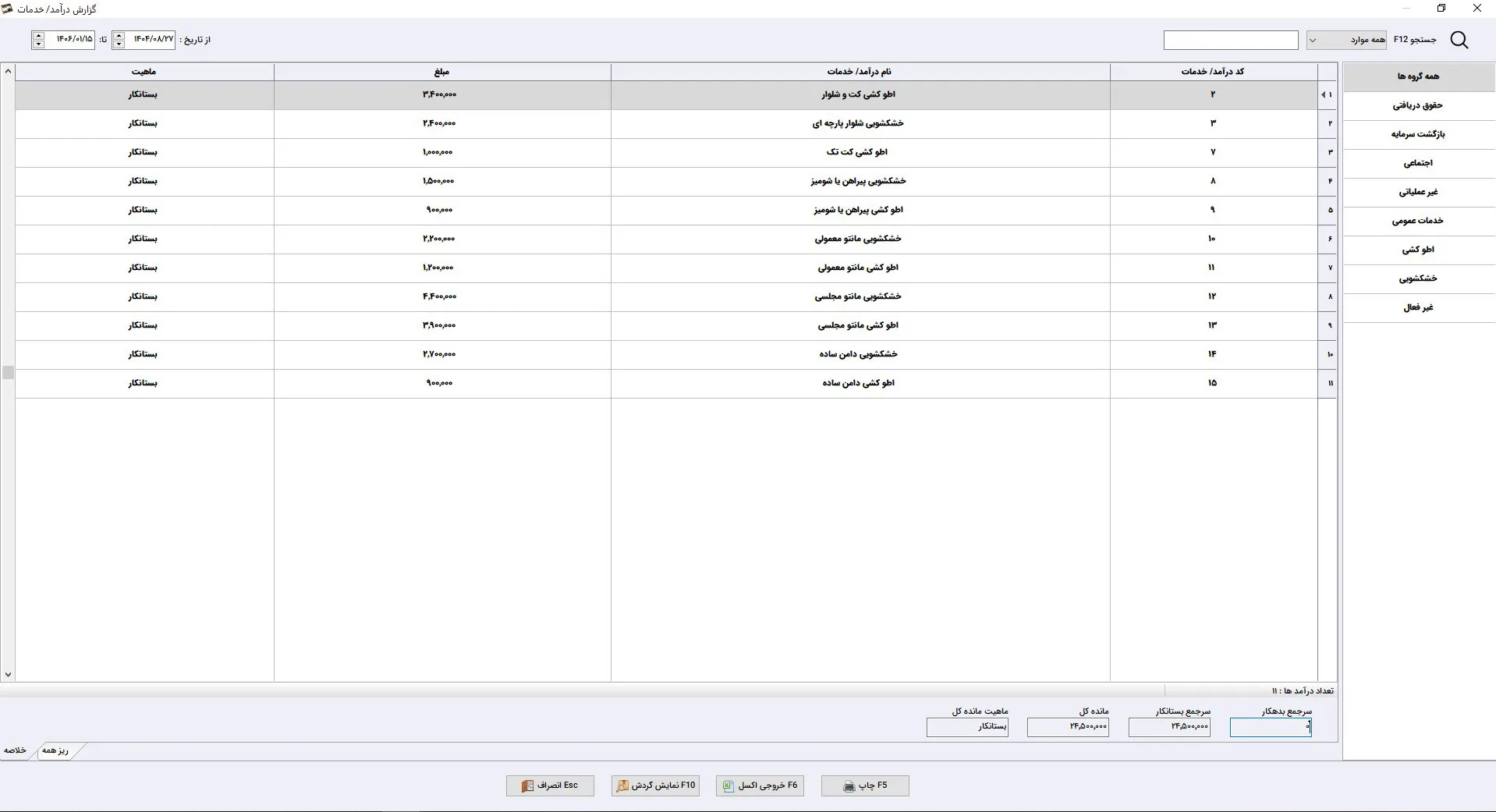
Task: Open the همه موارد search filter dropdown
Action: tap(1346, 40)
